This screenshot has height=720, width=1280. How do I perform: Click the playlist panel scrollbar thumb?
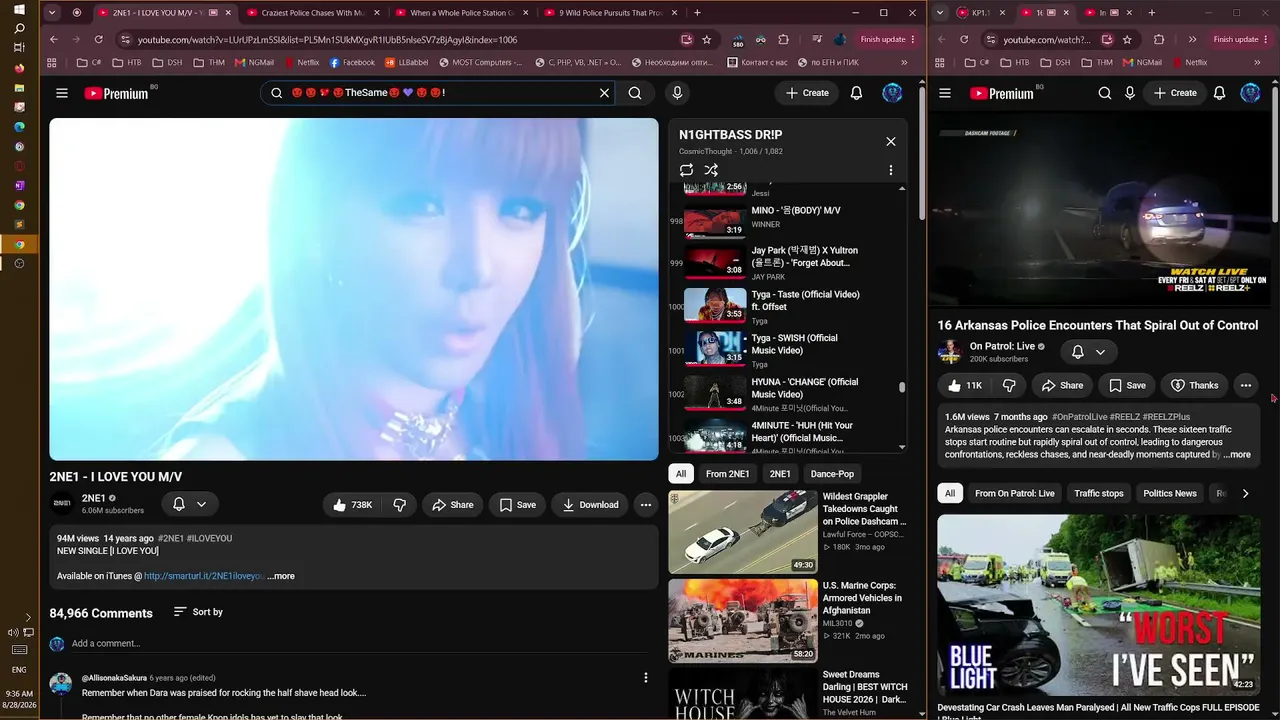[x=902, y=388]
